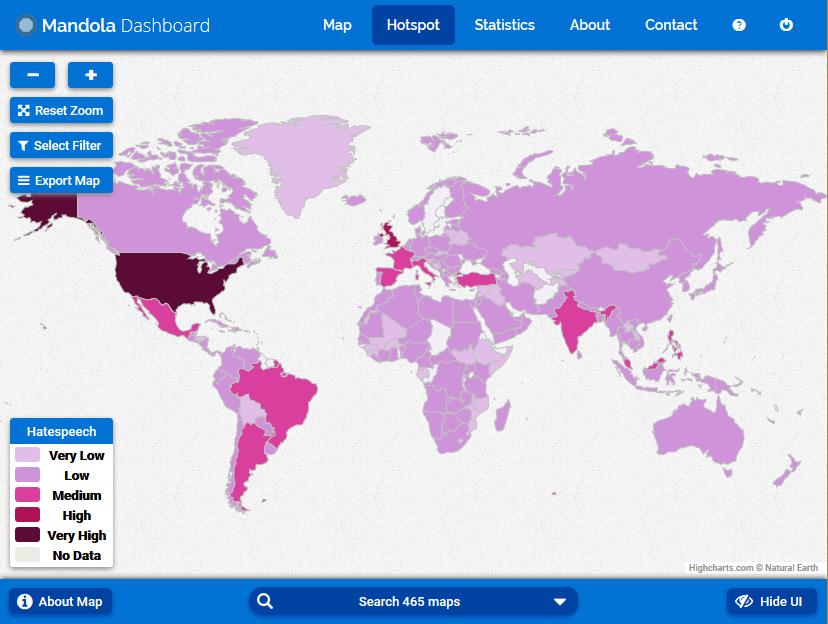Click the Mandola logo circle icon

(25, 25)
